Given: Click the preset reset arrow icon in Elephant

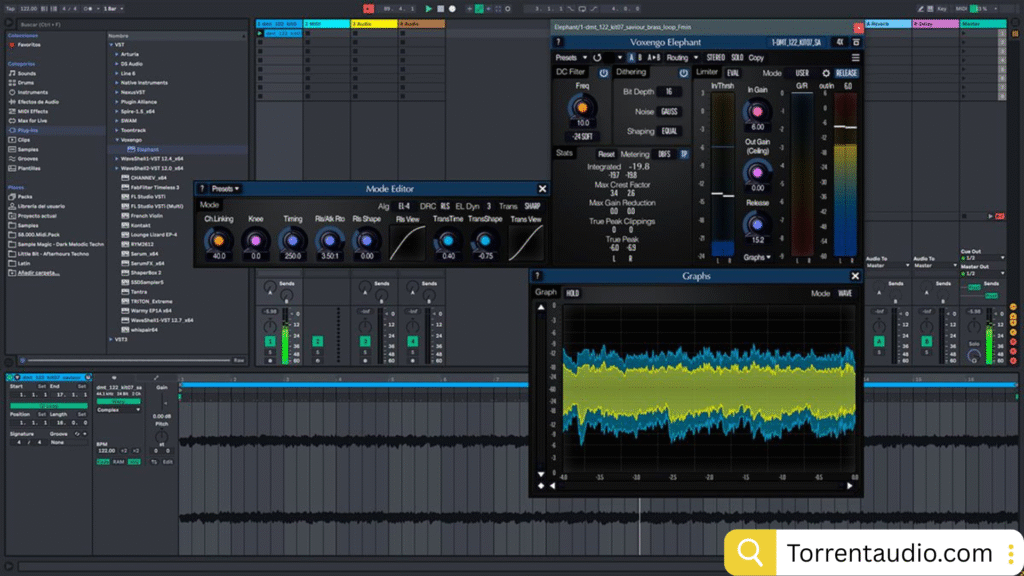Looking at the screenshot, I should [x=597, y=58].
